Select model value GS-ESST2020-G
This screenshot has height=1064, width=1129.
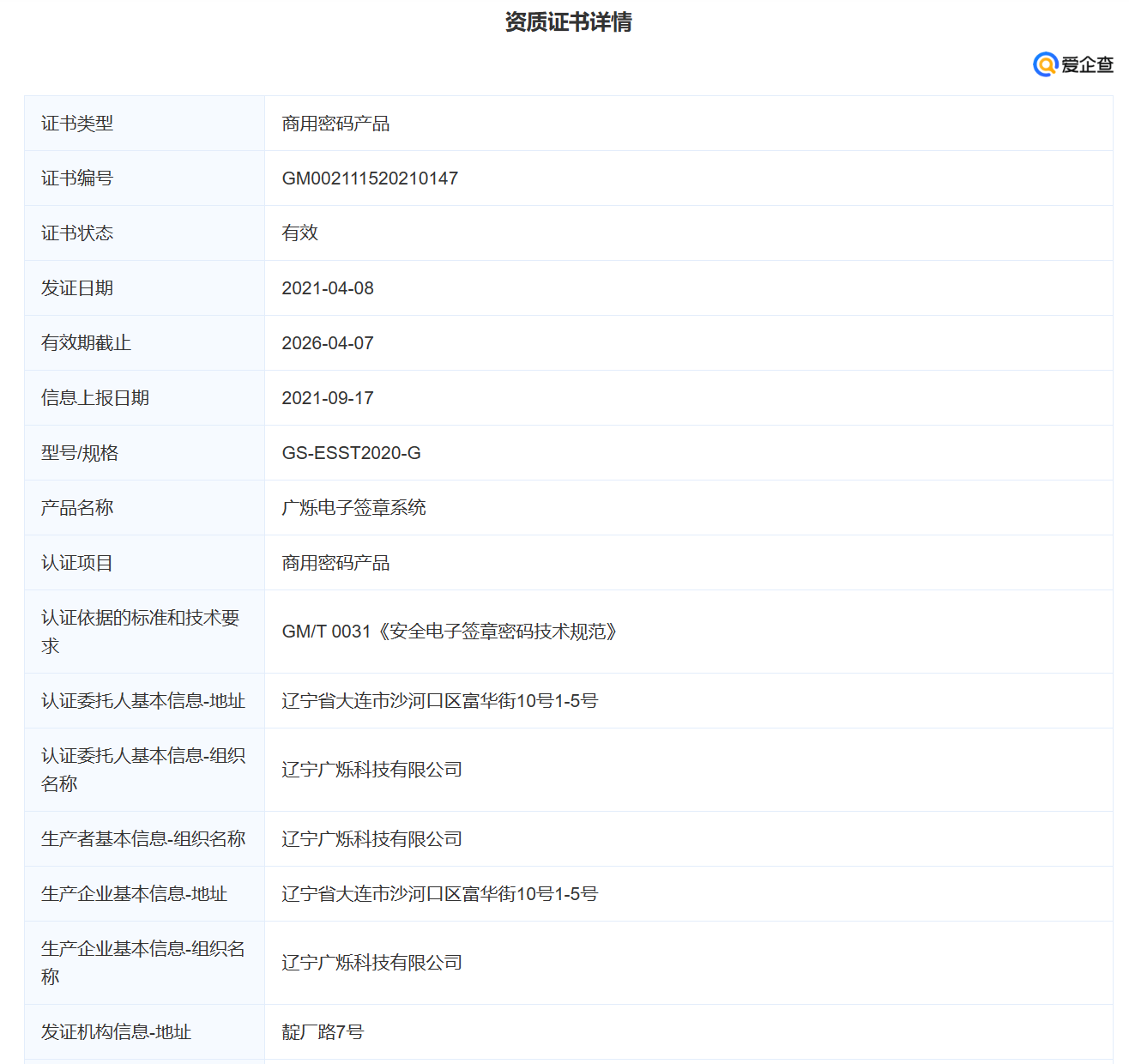tap(352, 453)
